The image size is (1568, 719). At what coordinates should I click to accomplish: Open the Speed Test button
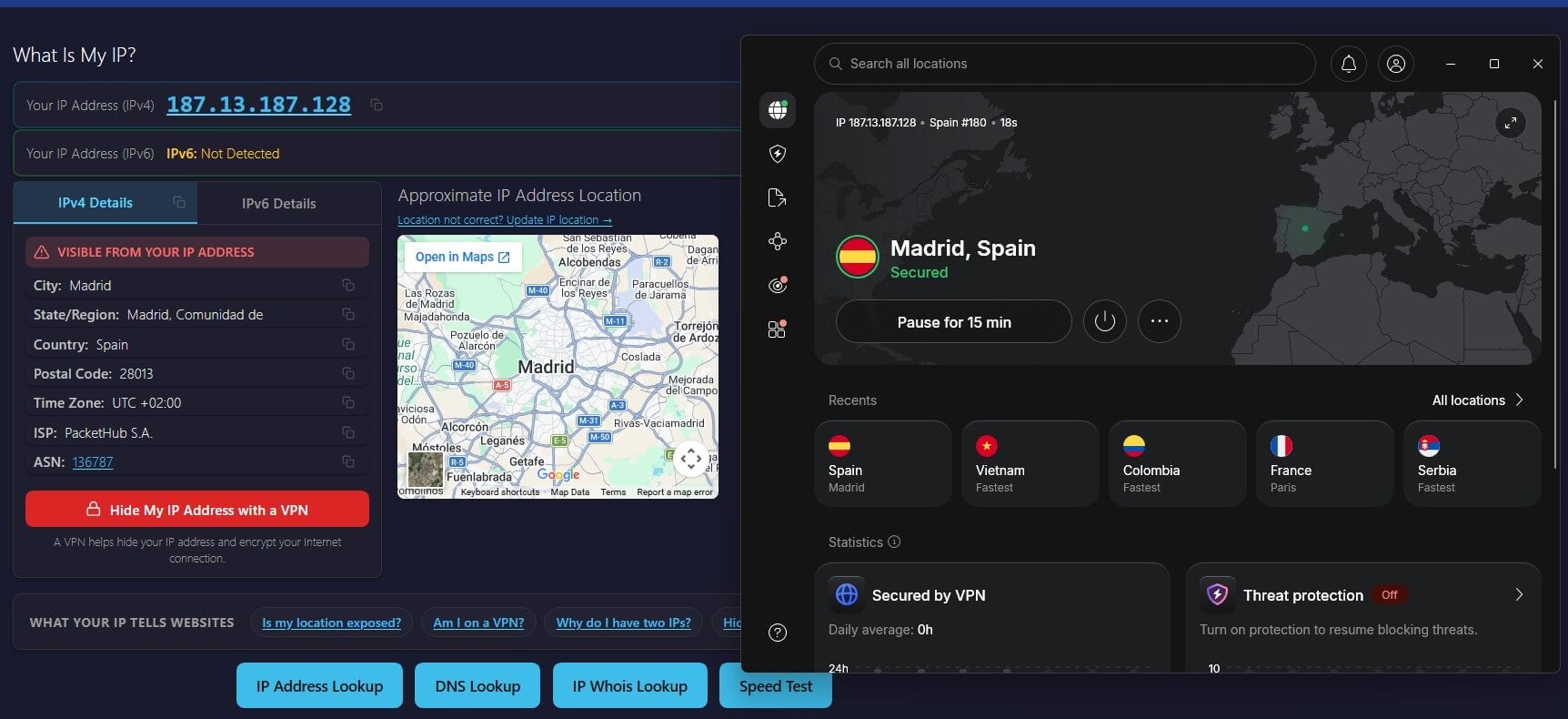click(x=776, y=686)
